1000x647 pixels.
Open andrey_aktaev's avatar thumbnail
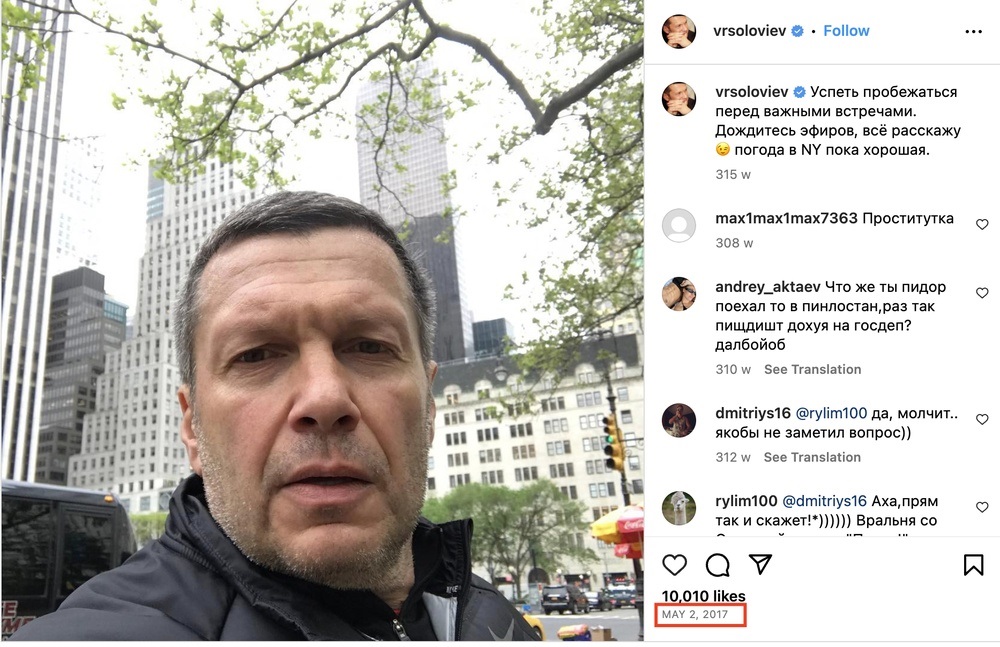pos(679,294)
